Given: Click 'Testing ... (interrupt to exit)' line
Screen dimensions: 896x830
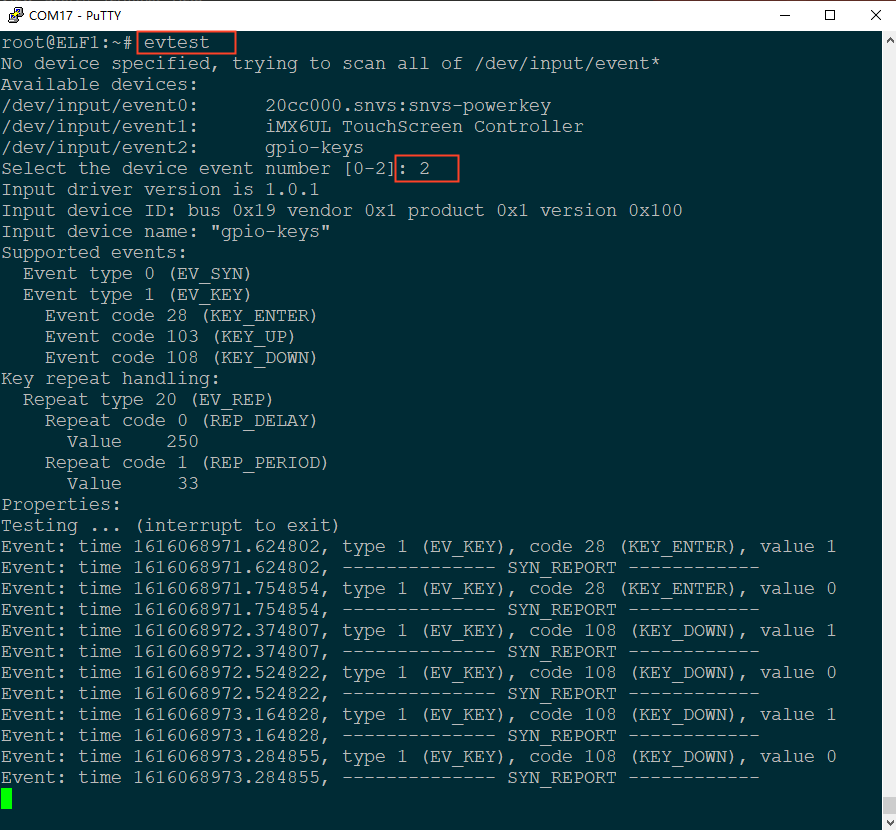Looking at the screenshot, I should pos(170,526).
